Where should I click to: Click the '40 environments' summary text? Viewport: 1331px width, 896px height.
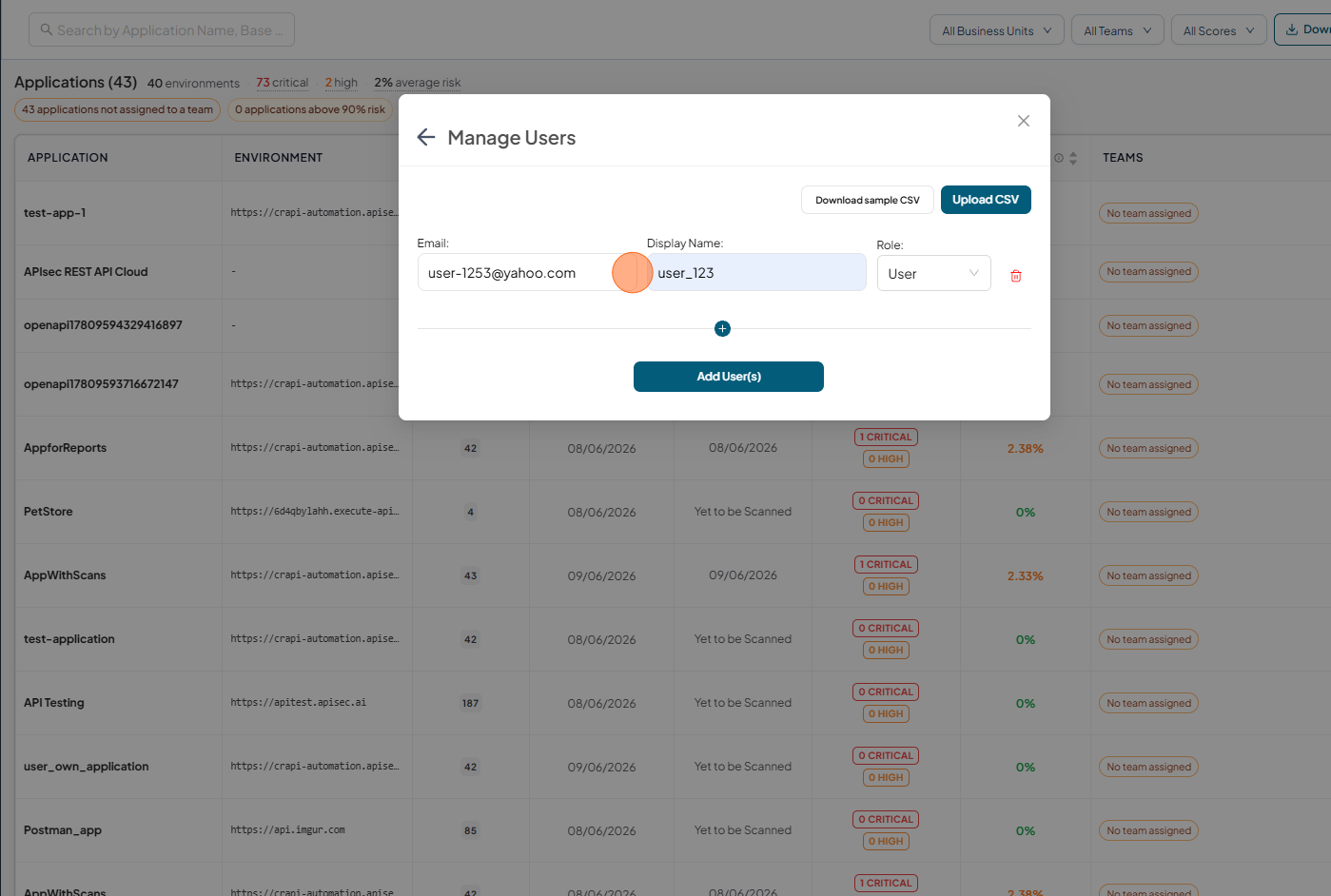(x=193, y=84)
